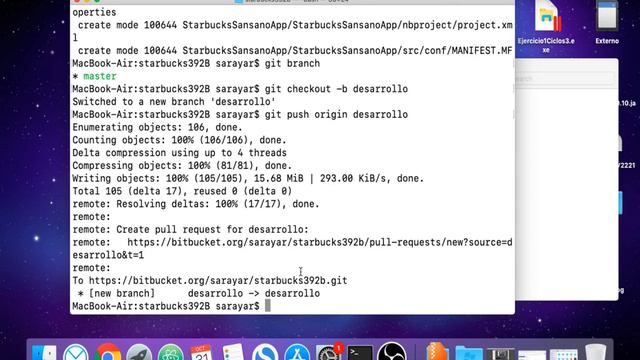Click the 'git checkout -b desarrollo' command
640x360 pixels.
coord(336,89)
